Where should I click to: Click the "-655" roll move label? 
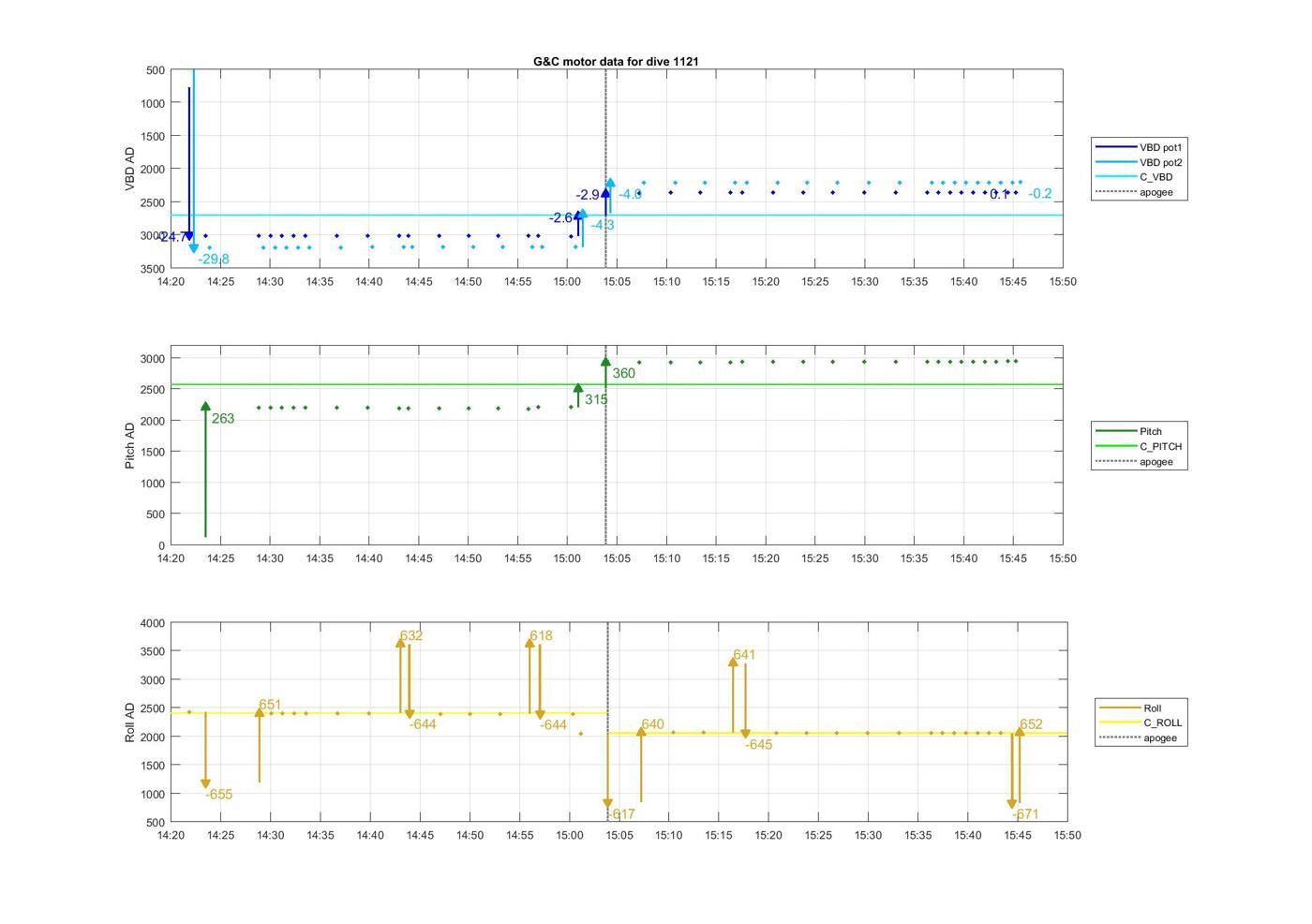218,795
